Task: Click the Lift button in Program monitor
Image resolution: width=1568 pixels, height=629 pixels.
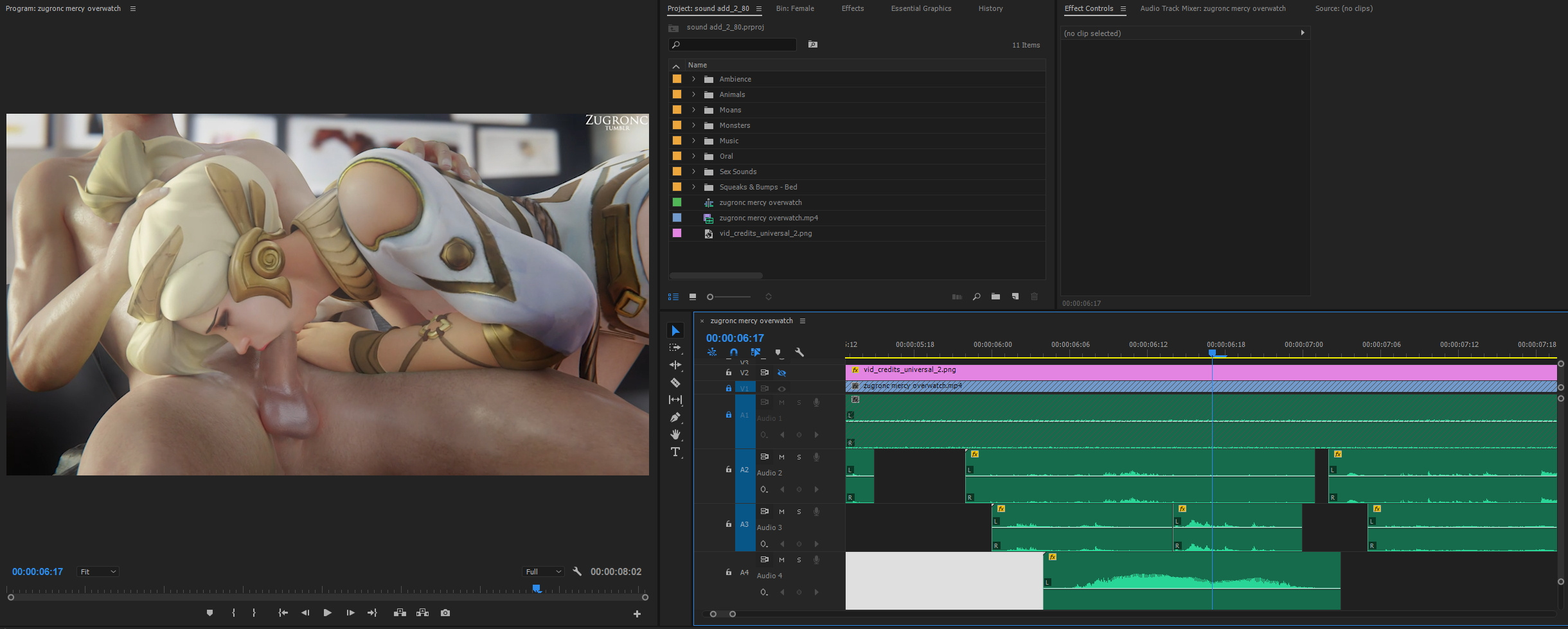Action: click(x=400, y=613)
